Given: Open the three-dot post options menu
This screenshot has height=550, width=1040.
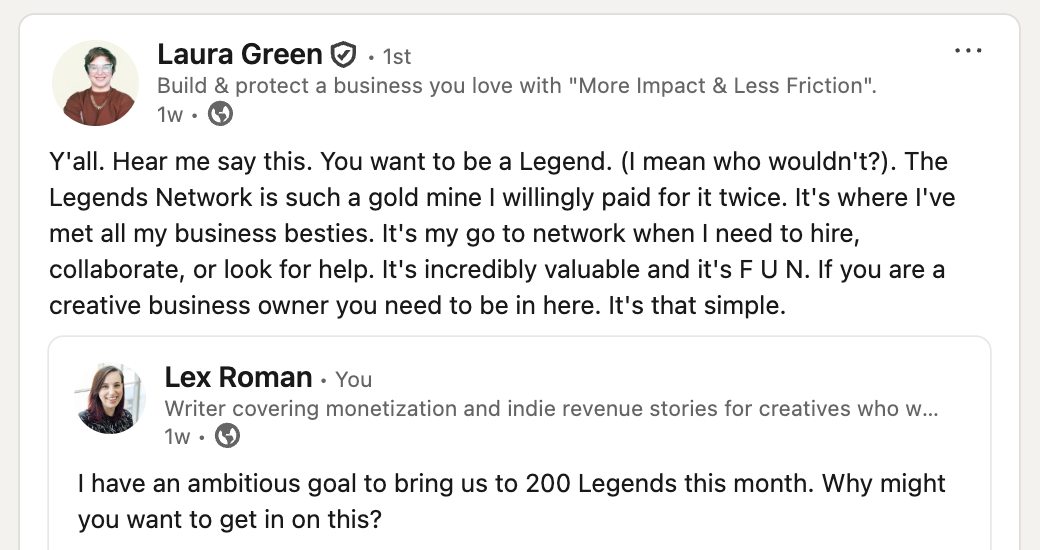Looking at the screenshot, I should click(x=968, y=51).
